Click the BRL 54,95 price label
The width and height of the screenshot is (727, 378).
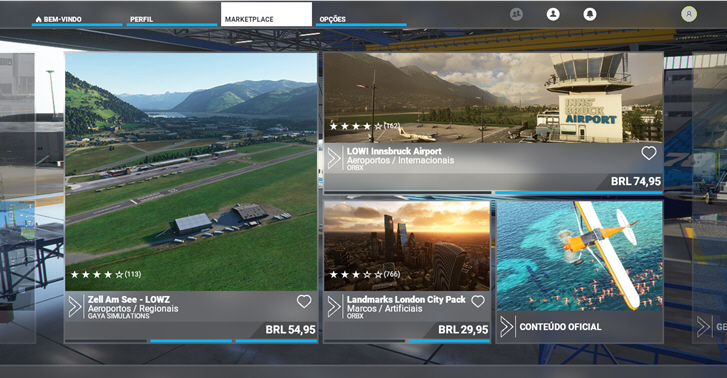point(290,330)
